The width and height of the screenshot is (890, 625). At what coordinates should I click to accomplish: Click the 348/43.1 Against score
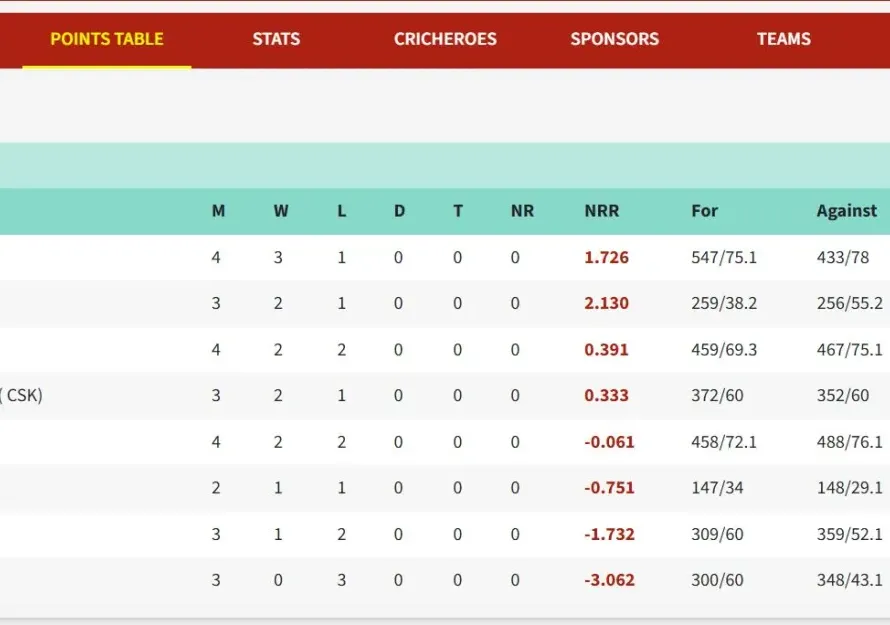pos(850,580)
